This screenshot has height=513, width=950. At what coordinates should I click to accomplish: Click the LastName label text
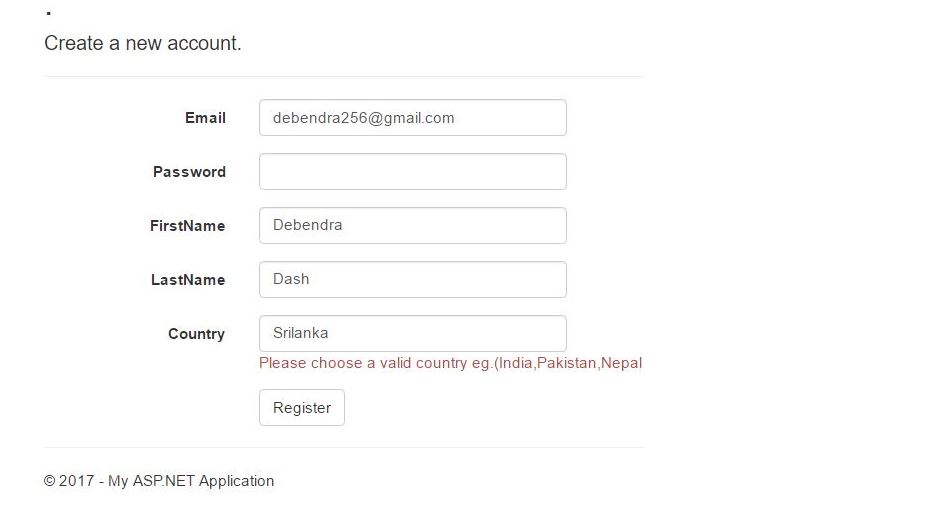188,280
